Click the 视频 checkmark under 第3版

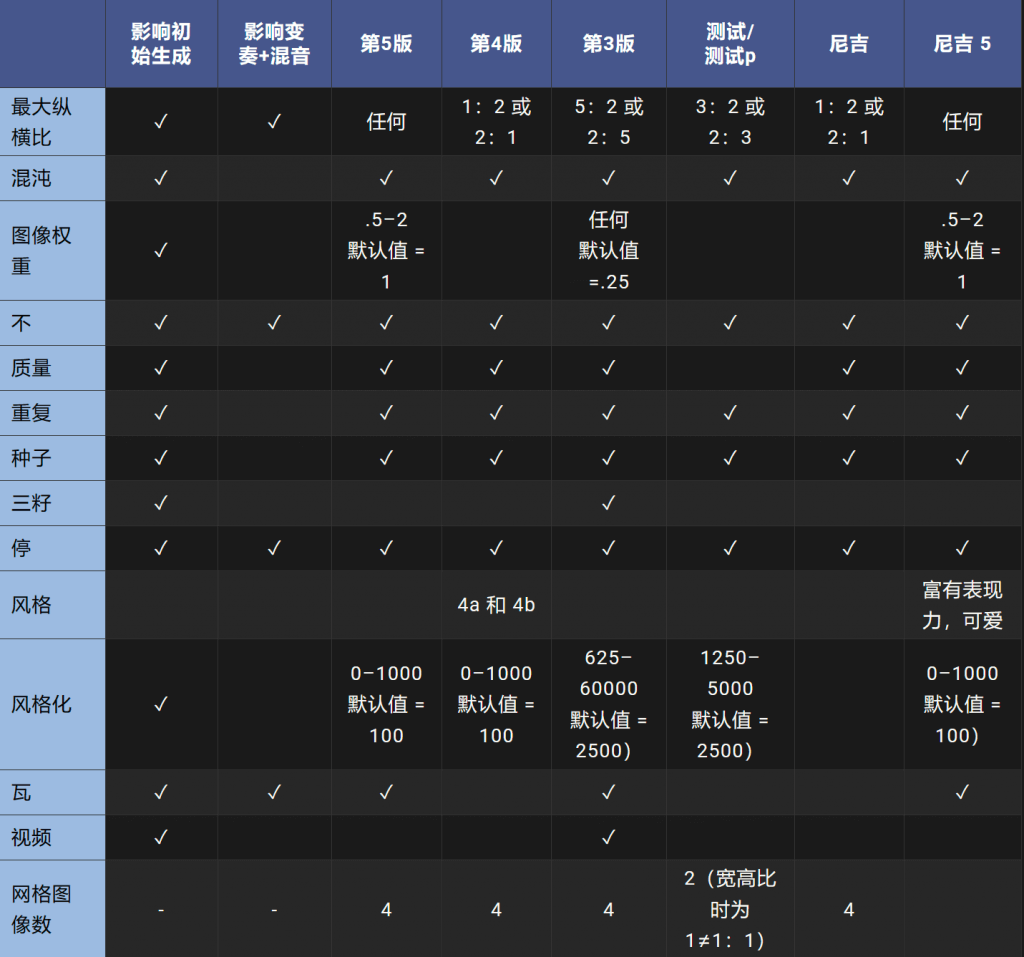coord(608,837)
